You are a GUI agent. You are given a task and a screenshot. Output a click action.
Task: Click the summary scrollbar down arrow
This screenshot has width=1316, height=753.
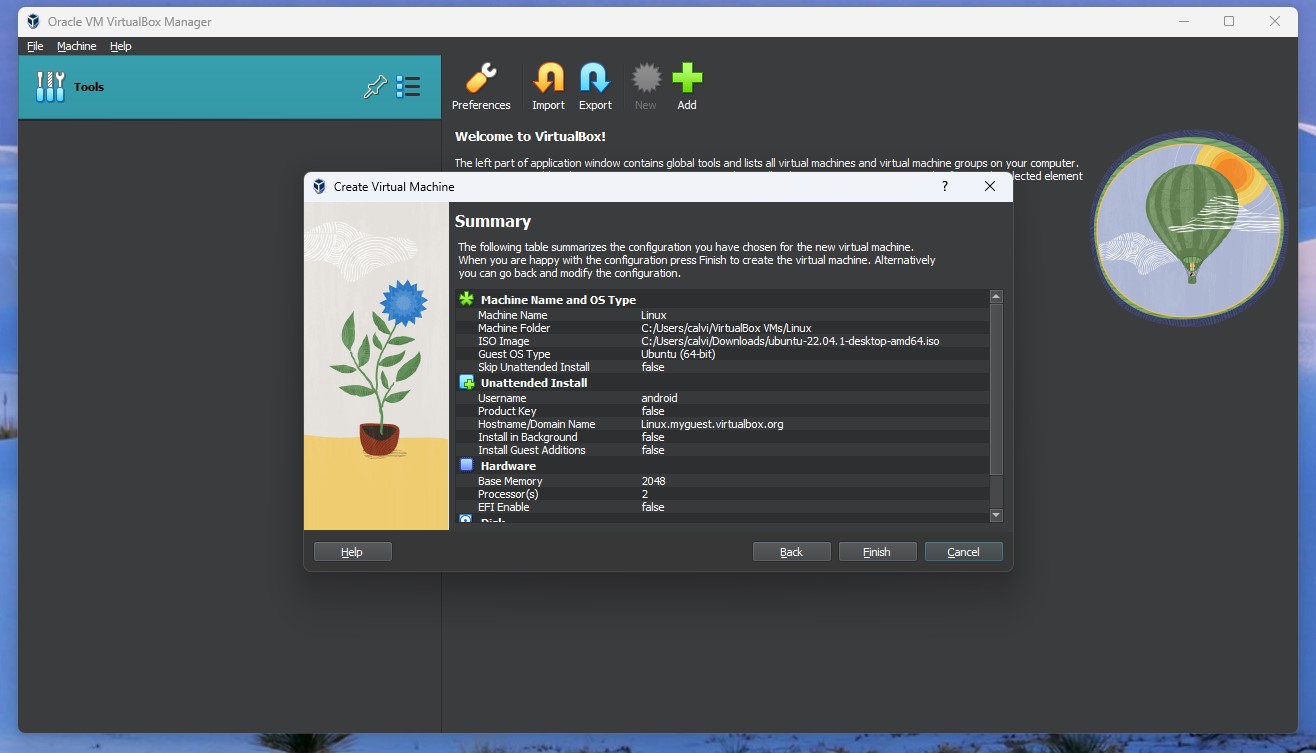tap(996, 515)
